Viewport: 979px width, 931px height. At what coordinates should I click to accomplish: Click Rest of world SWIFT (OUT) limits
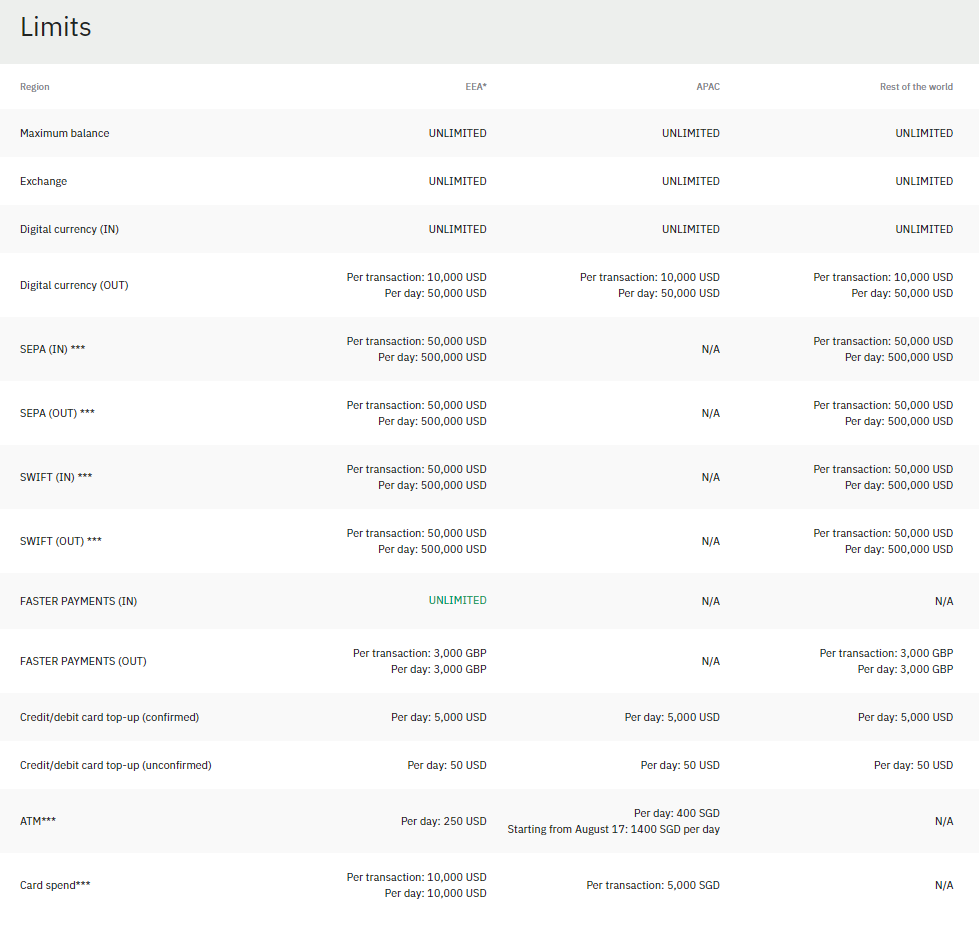(x=883, y=541)
